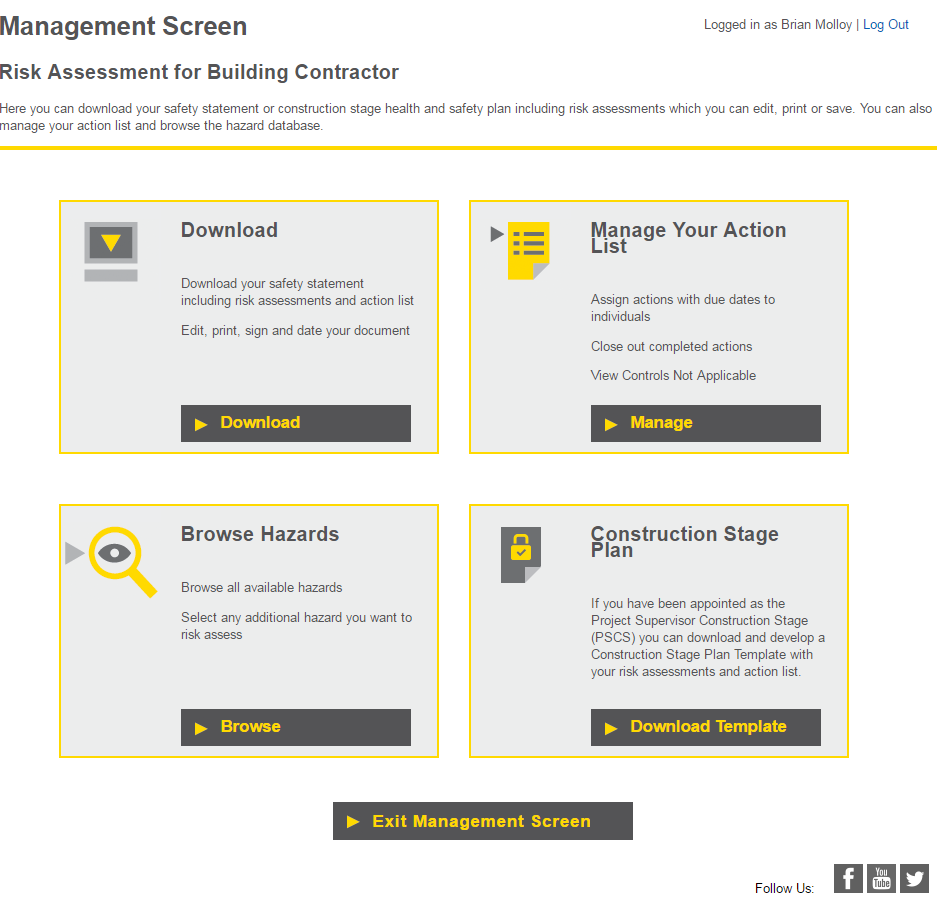The image size is (937, 907).
Task: Click the Log Out link
Action: click(885, 24)
